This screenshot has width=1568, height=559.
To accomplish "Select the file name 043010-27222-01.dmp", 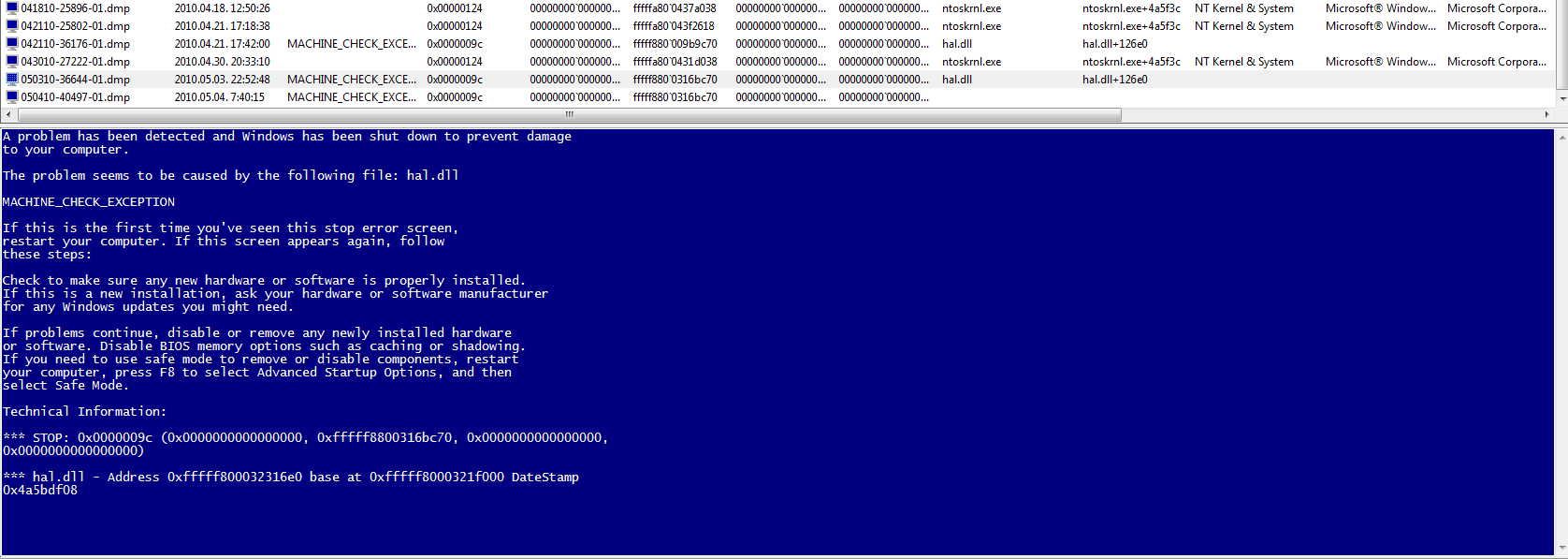I will pos(76,62).
